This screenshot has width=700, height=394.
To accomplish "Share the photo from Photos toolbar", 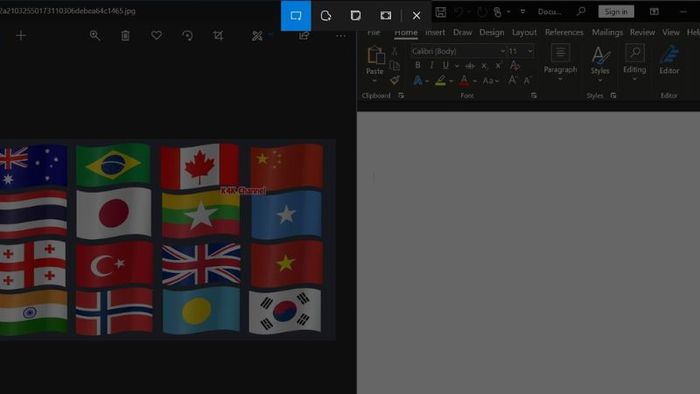I will coord(304,35).
